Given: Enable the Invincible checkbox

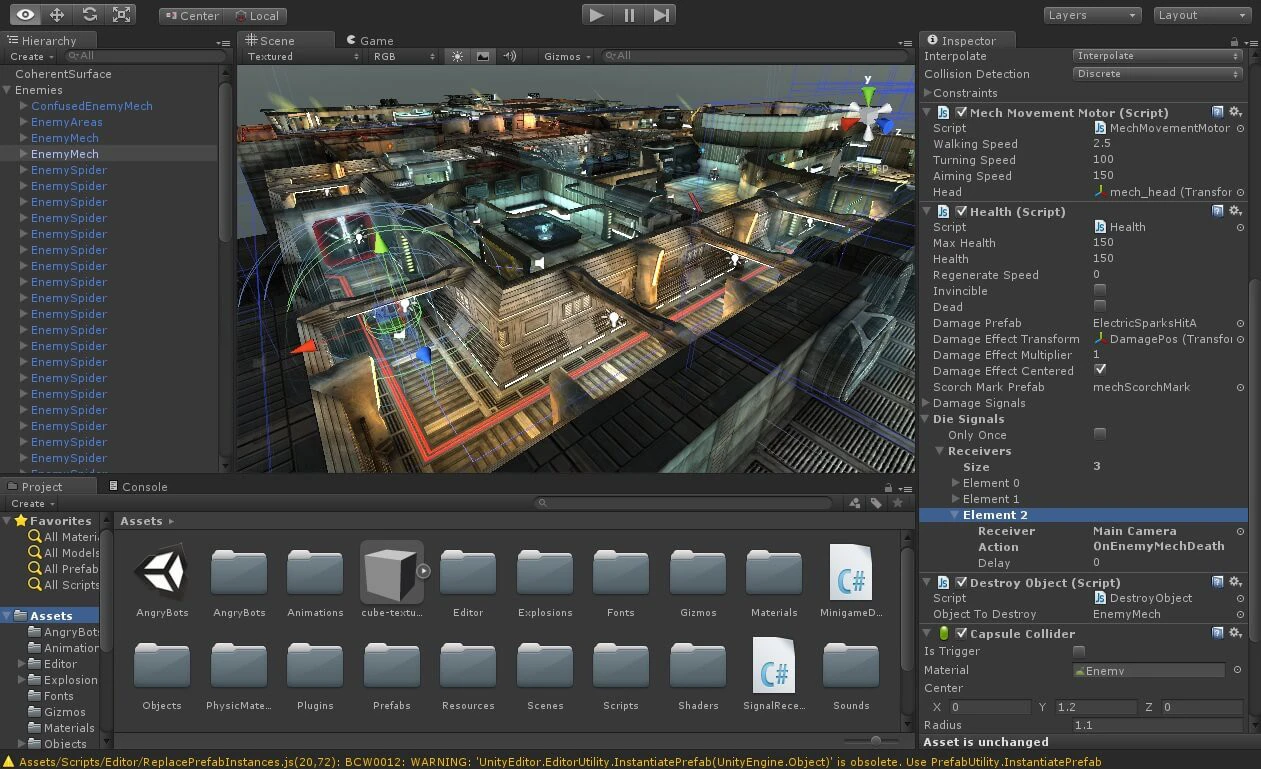Looking at the screenshot, I should click(1100, 290).
